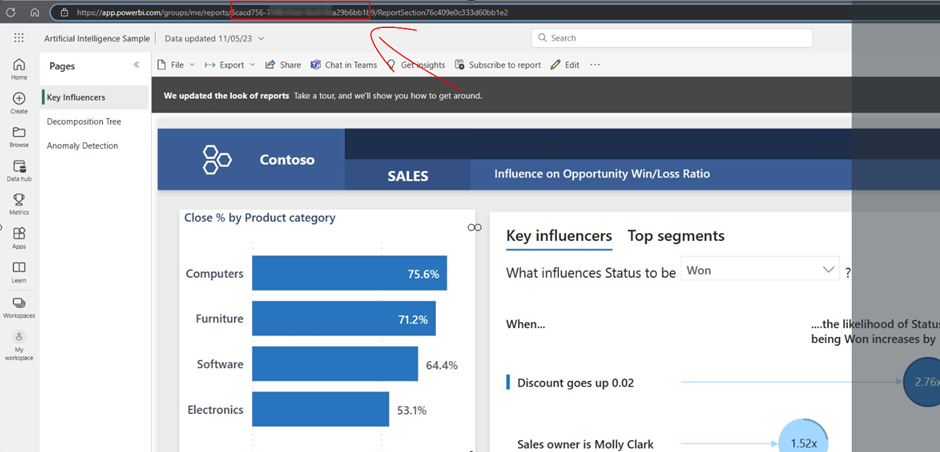This screenshot has width=940, height=452.
Task: Click the Contoso hexagon logo
Action: tap(217, 159)
